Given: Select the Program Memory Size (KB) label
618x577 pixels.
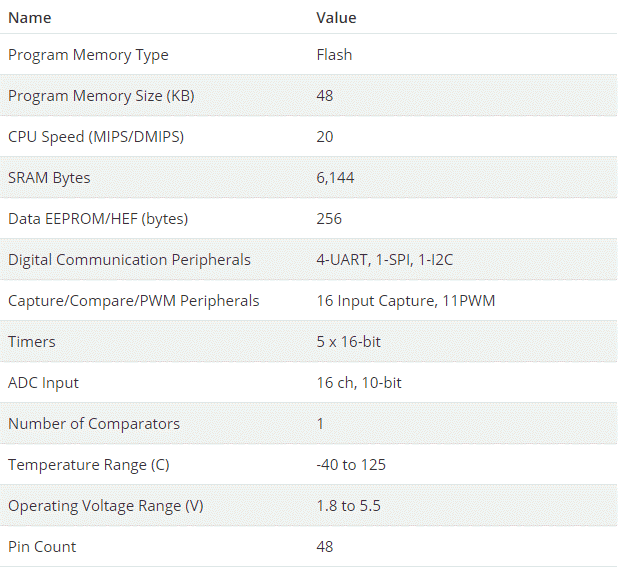Looking at the screenshot, I should pyautogui.click(x=101, y=96).
